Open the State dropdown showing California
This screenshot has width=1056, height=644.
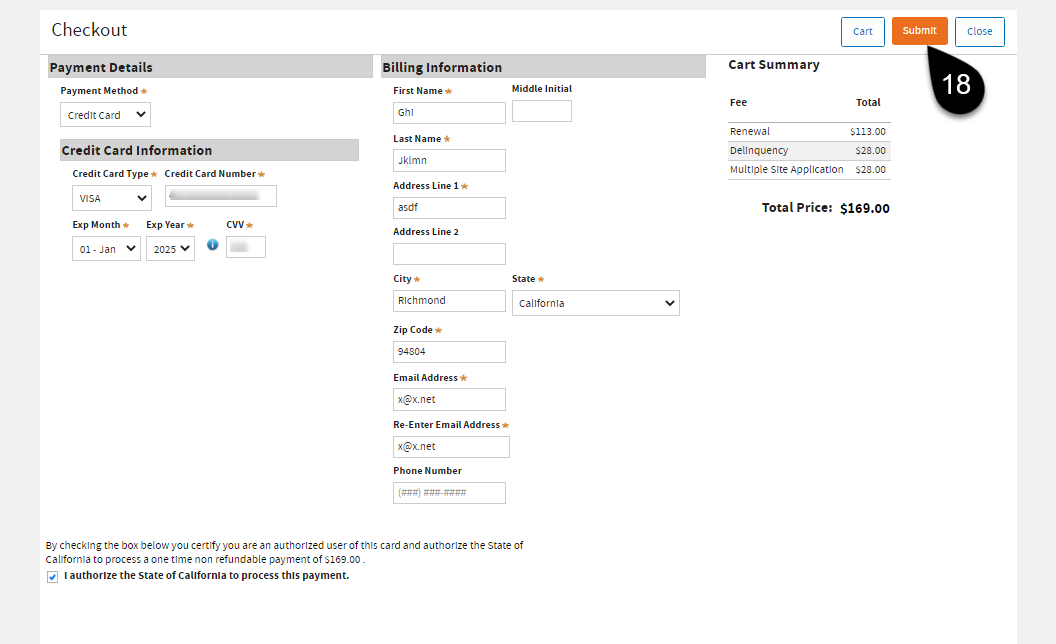(595, 300)
